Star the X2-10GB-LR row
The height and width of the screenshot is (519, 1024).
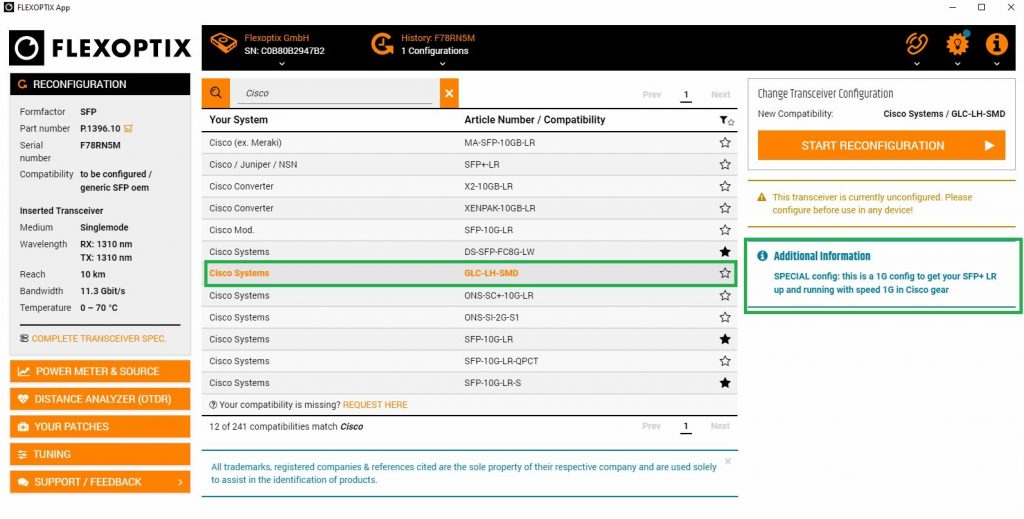[725, 186]
